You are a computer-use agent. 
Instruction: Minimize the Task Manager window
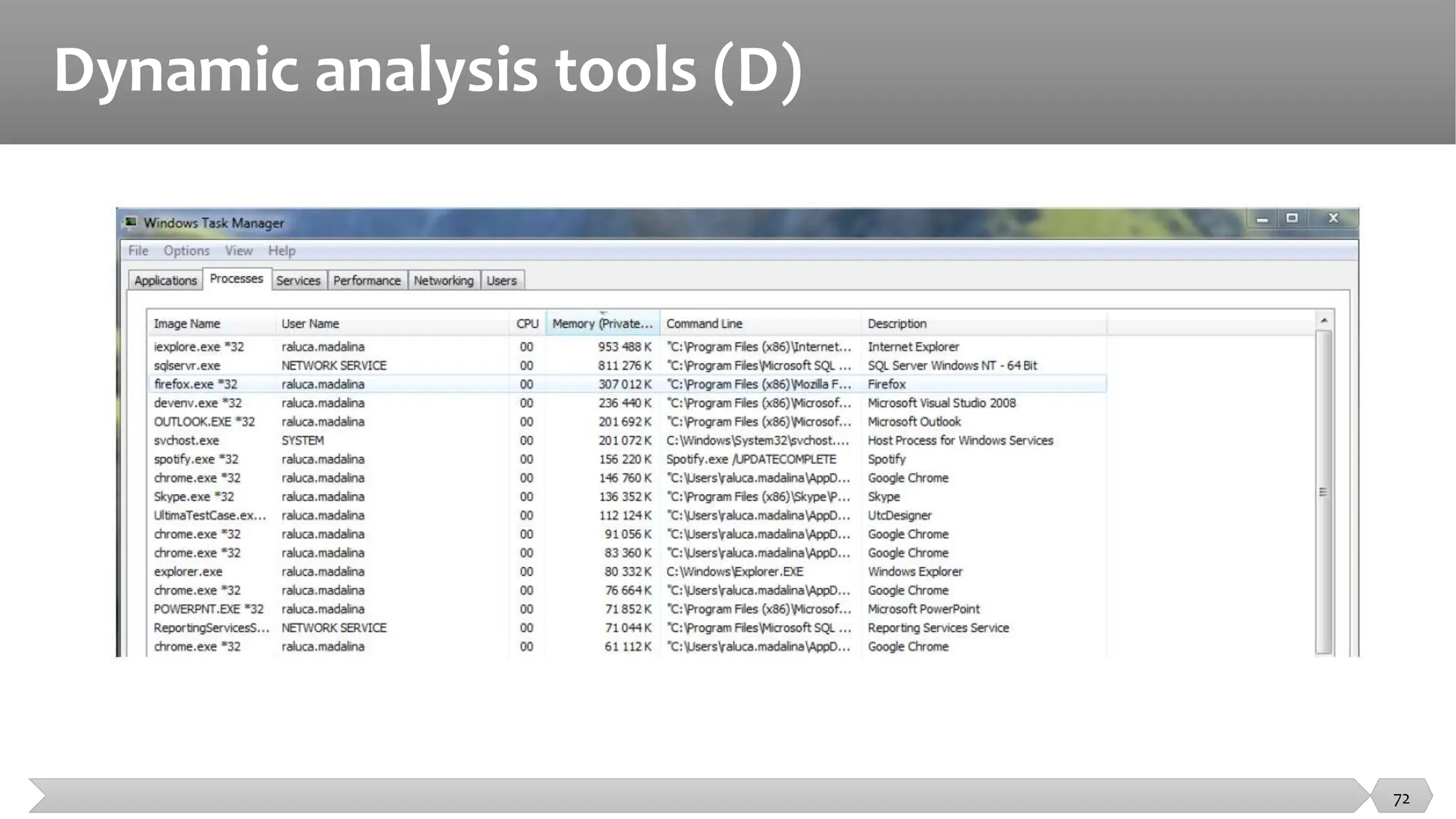[1262, 219]
